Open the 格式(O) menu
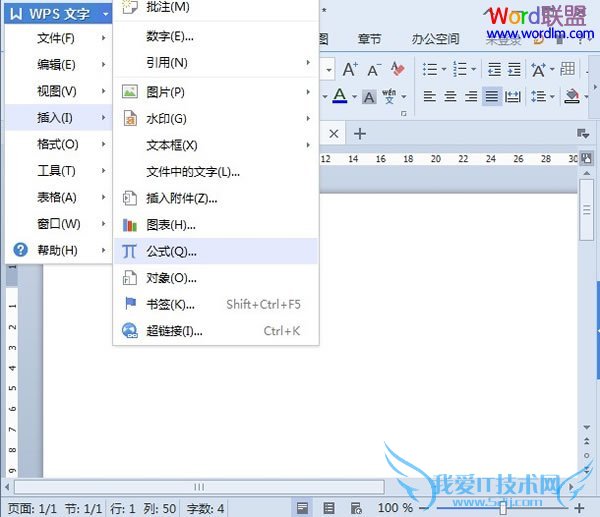Viewport: 600px width, 517px height. point(58,144)
